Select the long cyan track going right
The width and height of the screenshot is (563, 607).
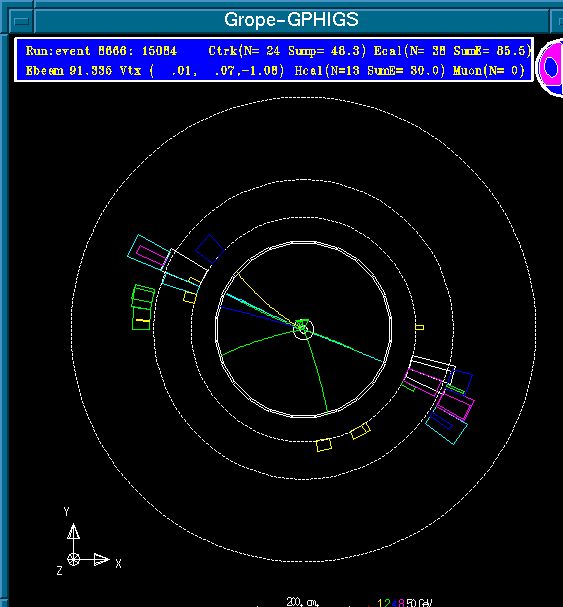coord(347,347)
